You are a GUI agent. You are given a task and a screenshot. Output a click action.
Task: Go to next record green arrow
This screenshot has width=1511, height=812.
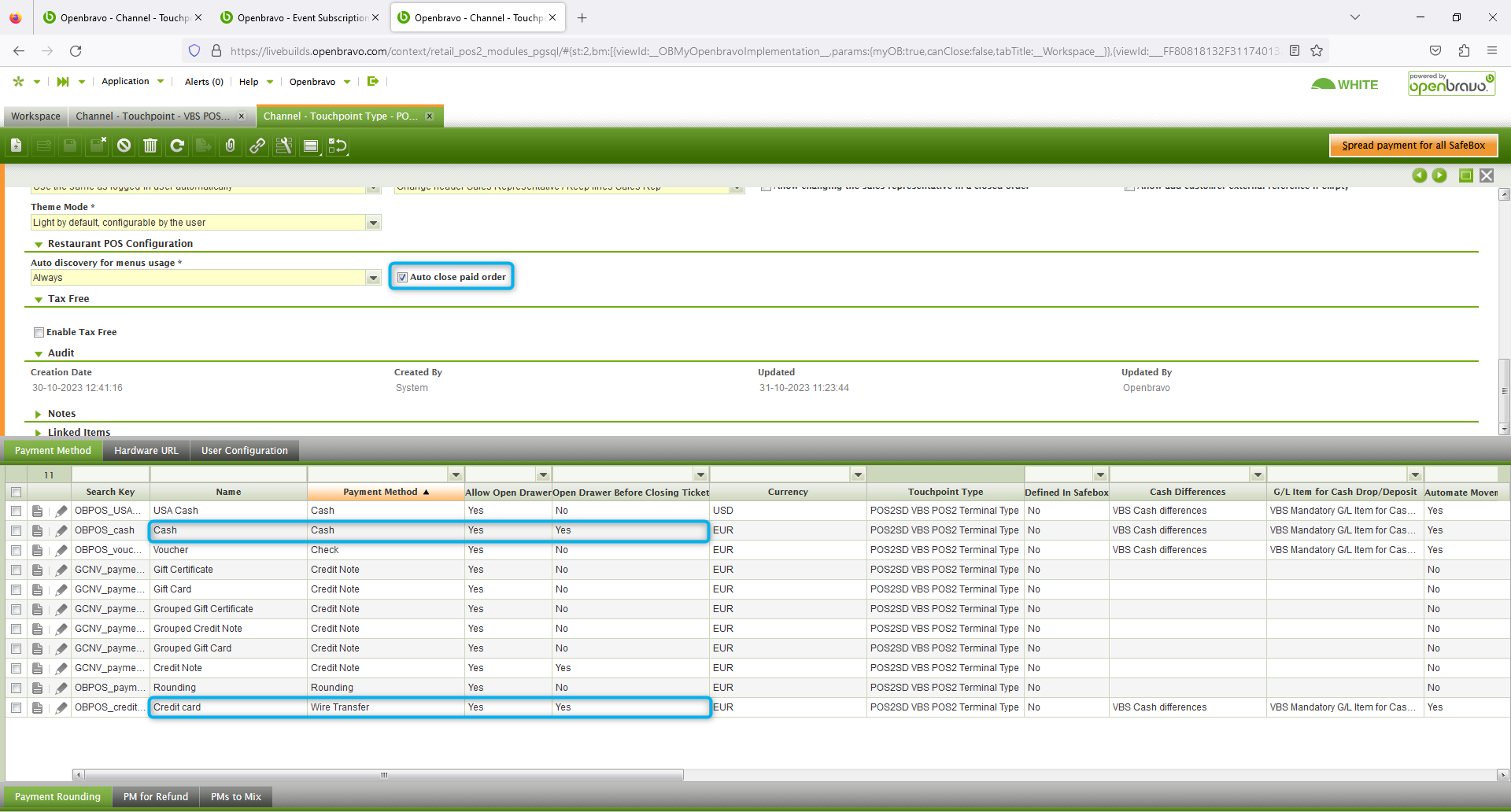(1439, 175)
